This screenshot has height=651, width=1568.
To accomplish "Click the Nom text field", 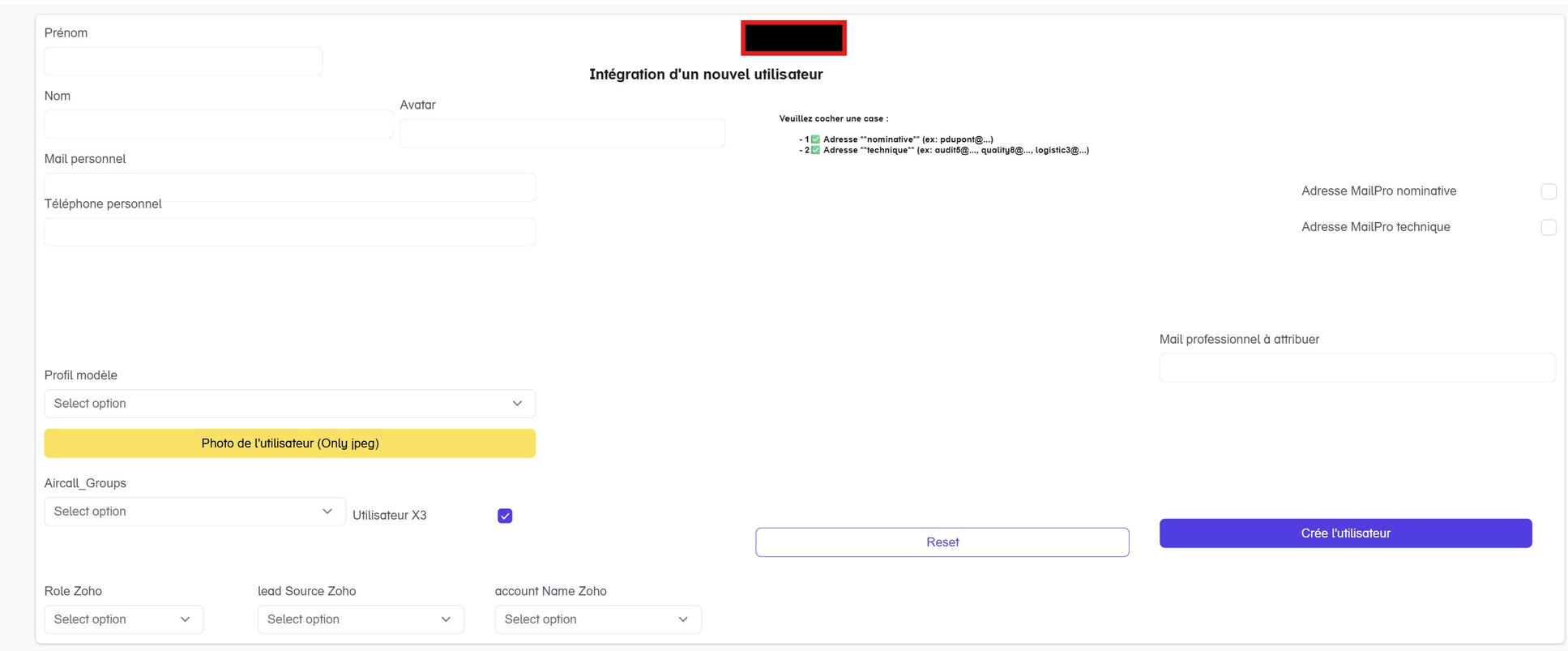I will 219,125.
